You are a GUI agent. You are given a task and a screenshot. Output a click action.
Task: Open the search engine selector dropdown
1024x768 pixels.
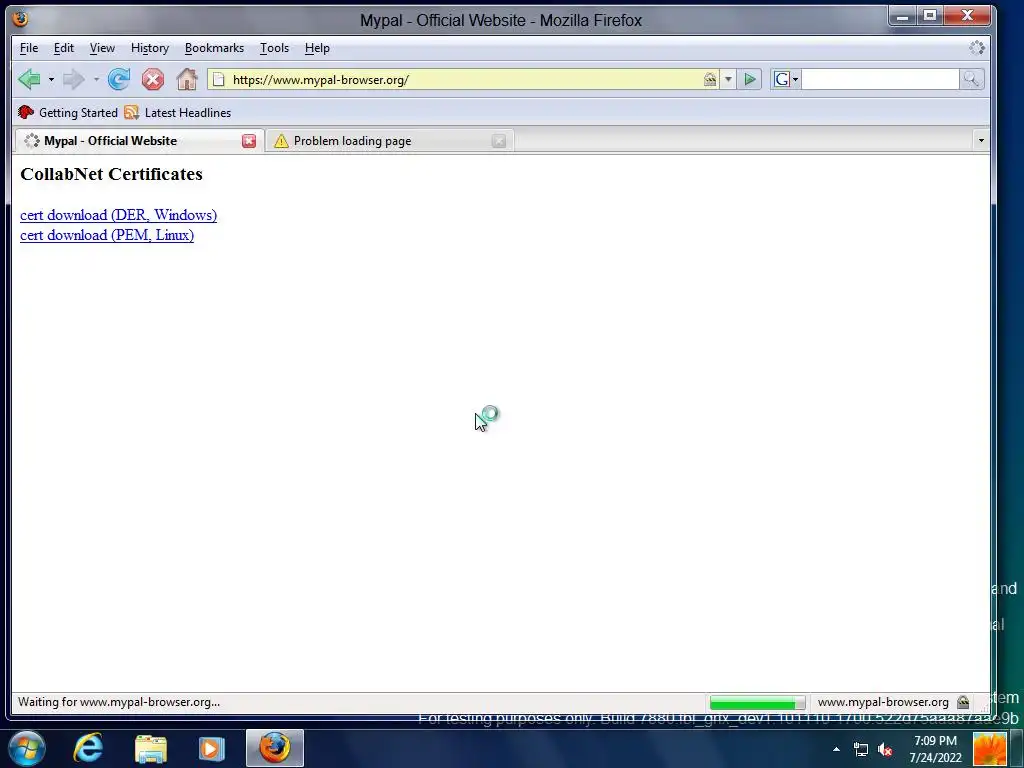click(x=786, y=80)
